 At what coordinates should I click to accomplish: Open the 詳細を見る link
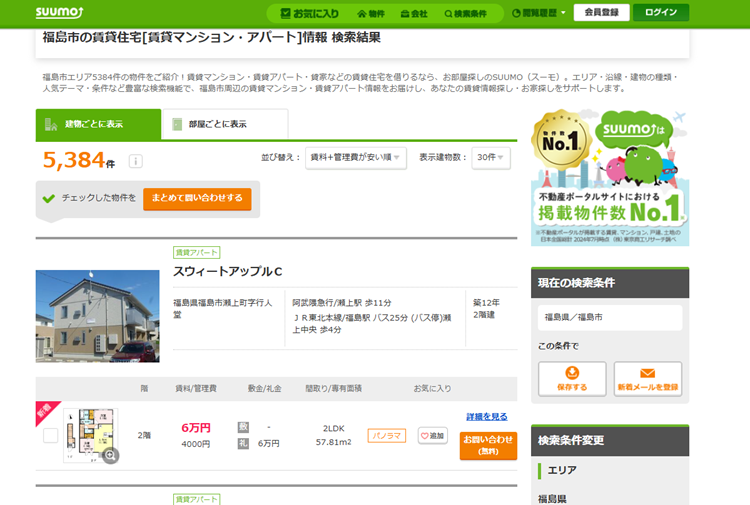coord(487,416)
